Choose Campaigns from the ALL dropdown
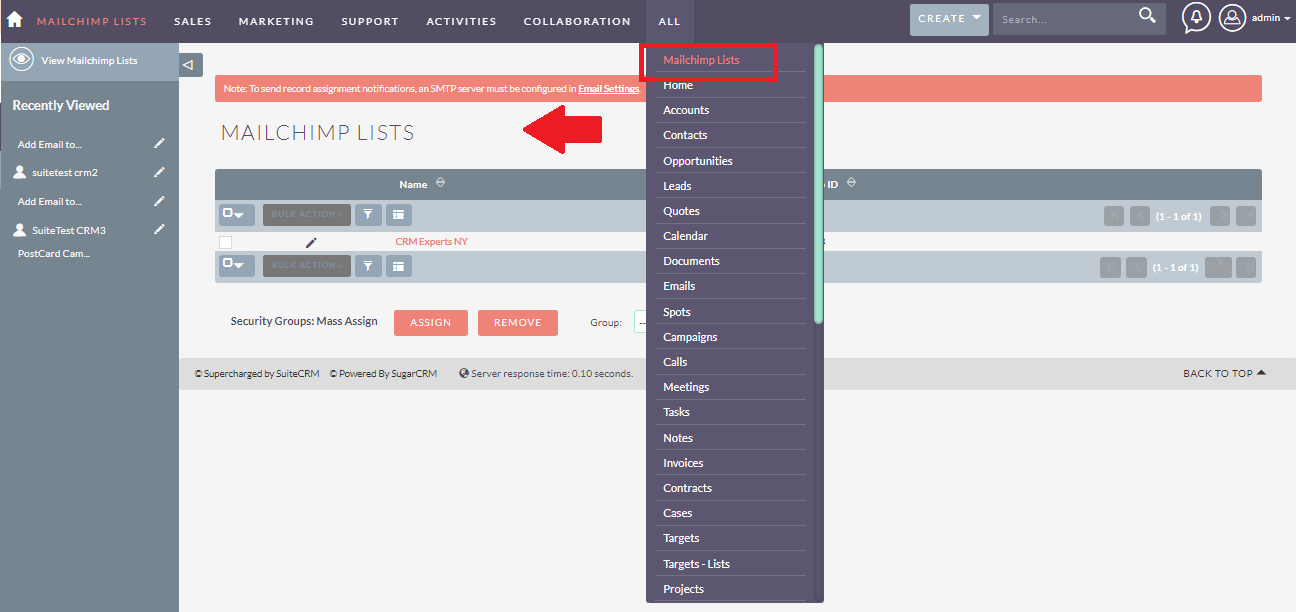 pyautogui.click(x=690, y=337)
